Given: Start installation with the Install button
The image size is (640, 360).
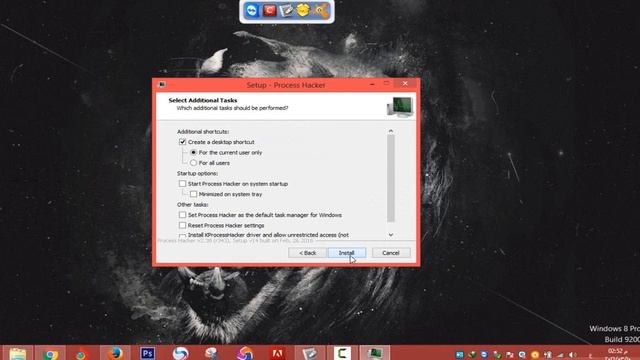Looking at the screenshot, I should [347, 253].
